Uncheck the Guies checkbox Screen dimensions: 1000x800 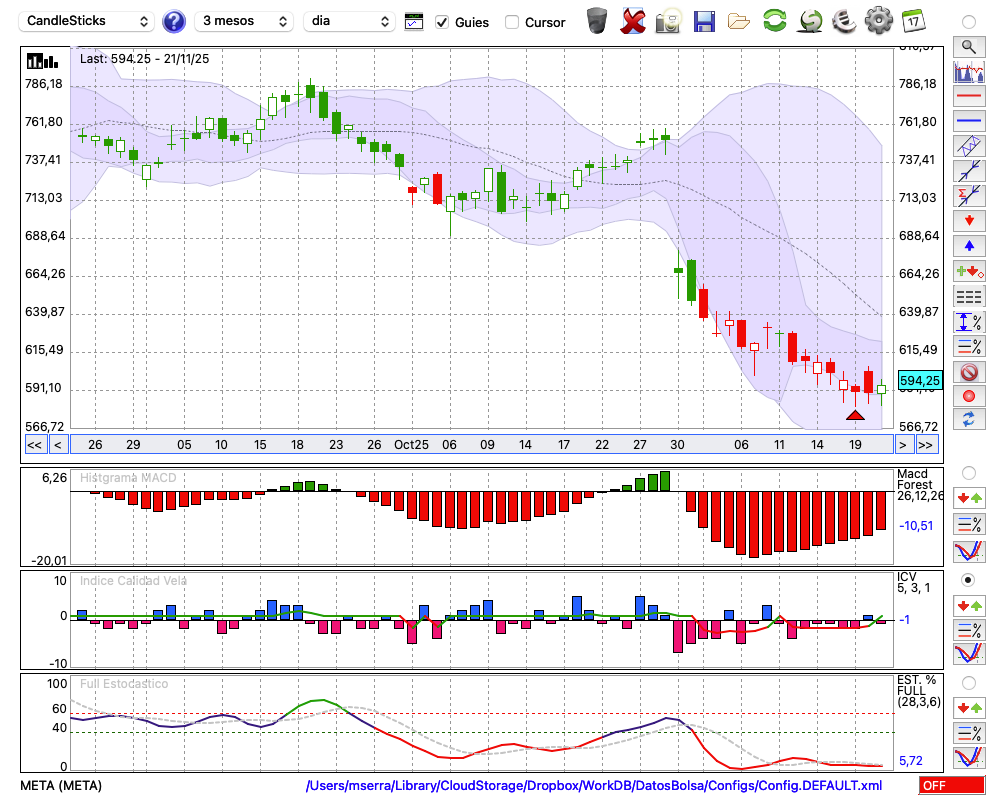tap(442, 22)
